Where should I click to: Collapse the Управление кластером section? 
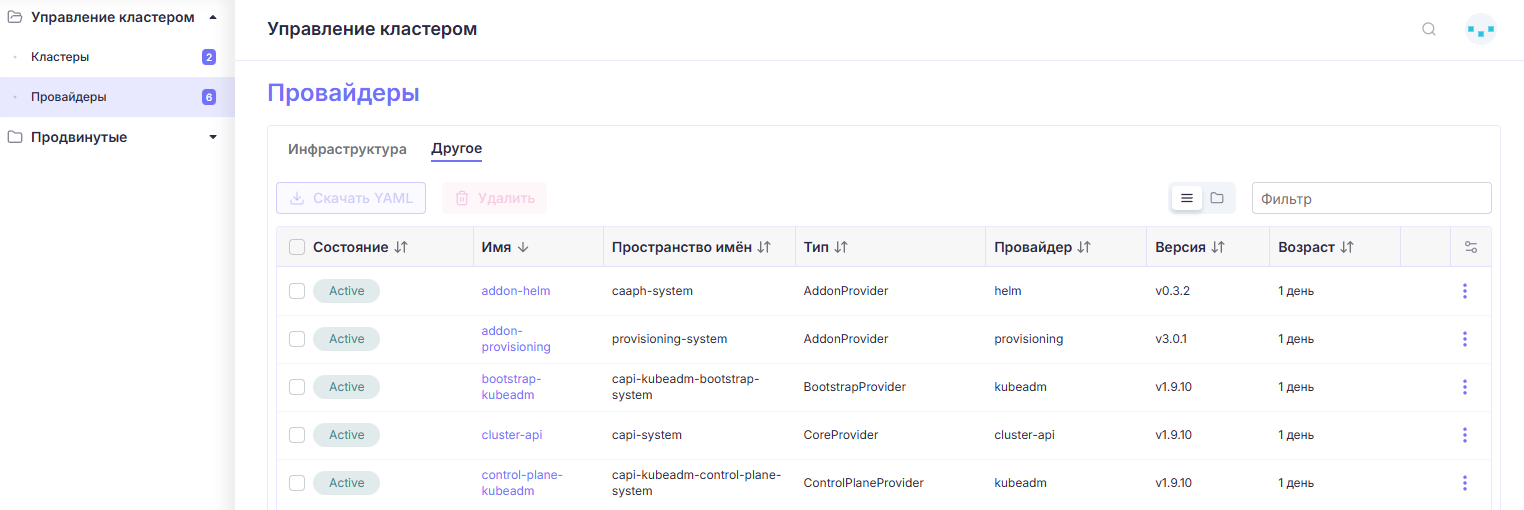point(212,17)
